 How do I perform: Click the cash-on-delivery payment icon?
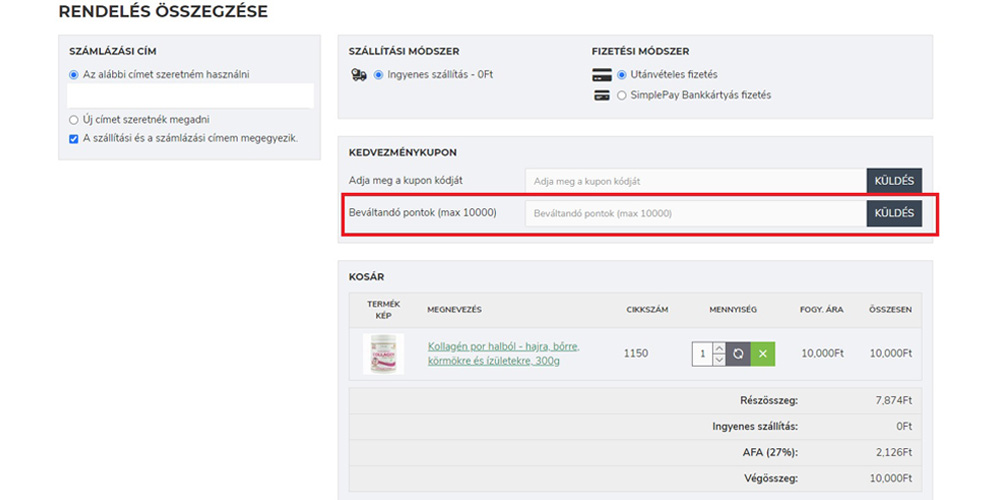[x=602, y=75]
